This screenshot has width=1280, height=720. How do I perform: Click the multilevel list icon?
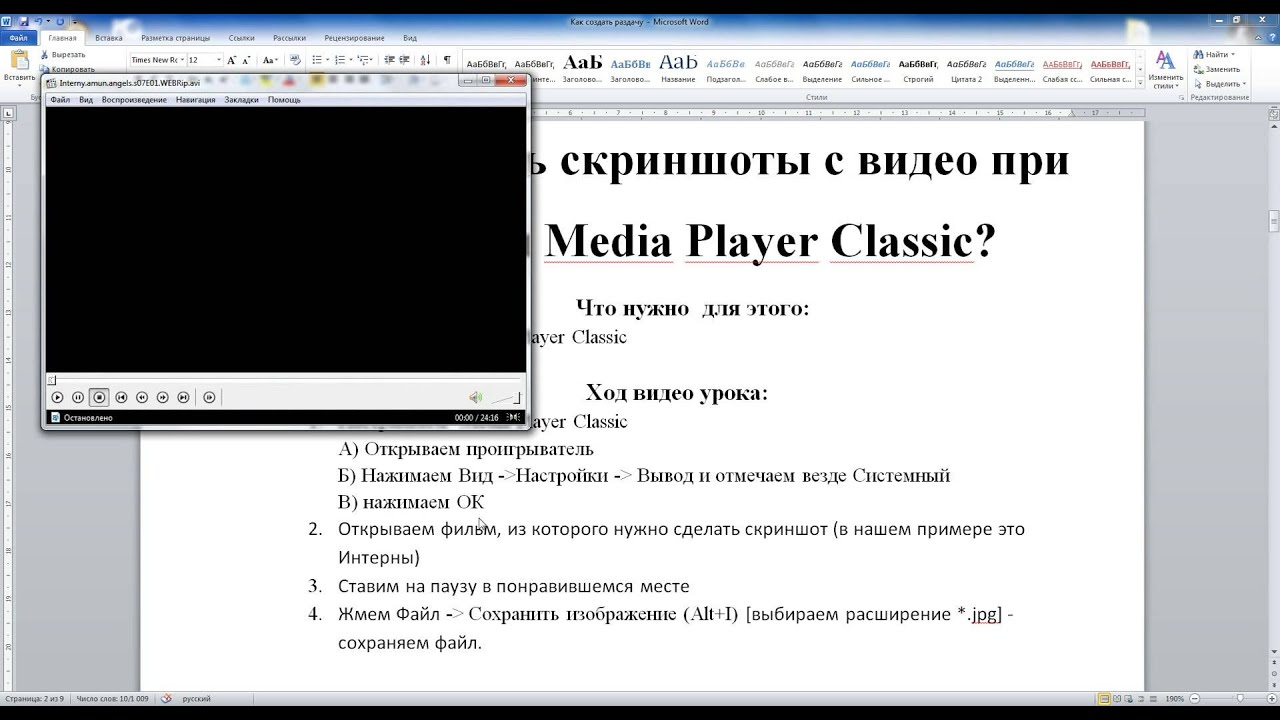point(366,60)
